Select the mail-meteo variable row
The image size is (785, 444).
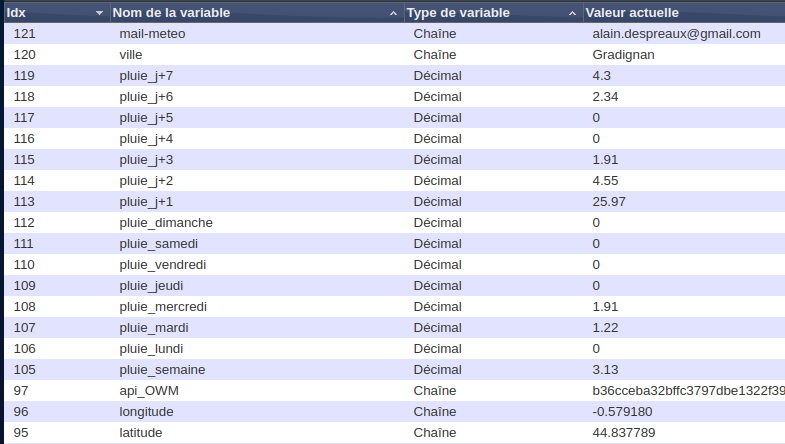pyautogui.click(x=152, y=33)
